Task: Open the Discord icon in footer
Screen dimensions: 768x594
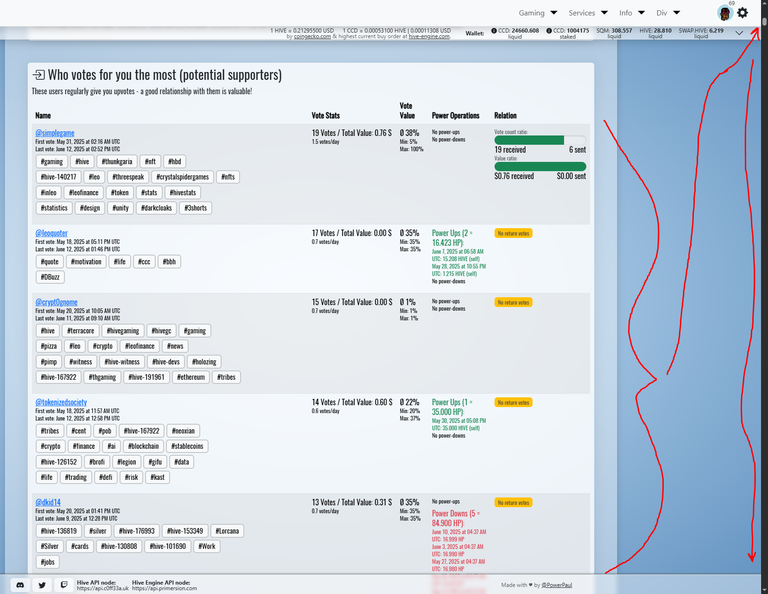Action: (20, 585)
